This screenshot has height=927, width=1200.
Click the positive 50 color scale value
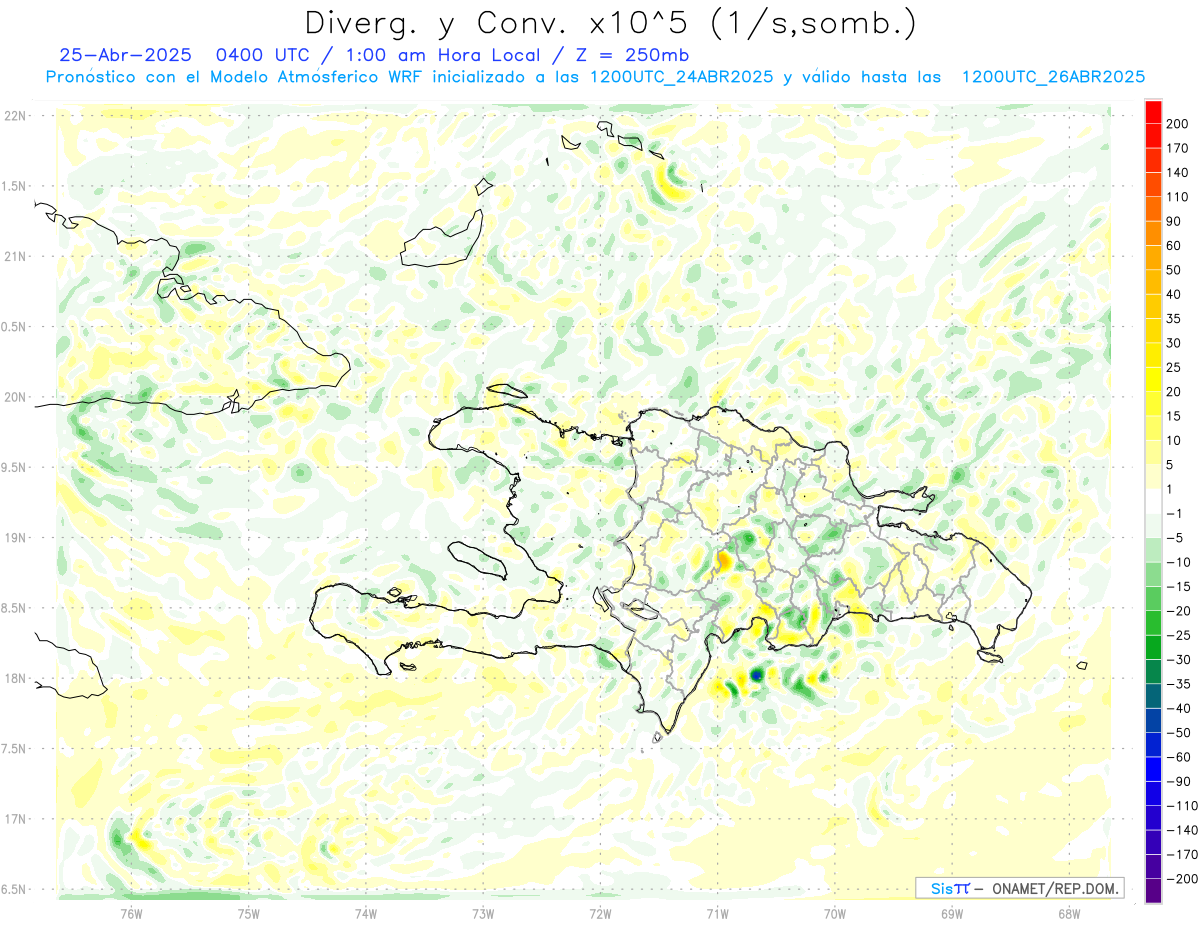pyautogui.click(x=1174, y=270)
